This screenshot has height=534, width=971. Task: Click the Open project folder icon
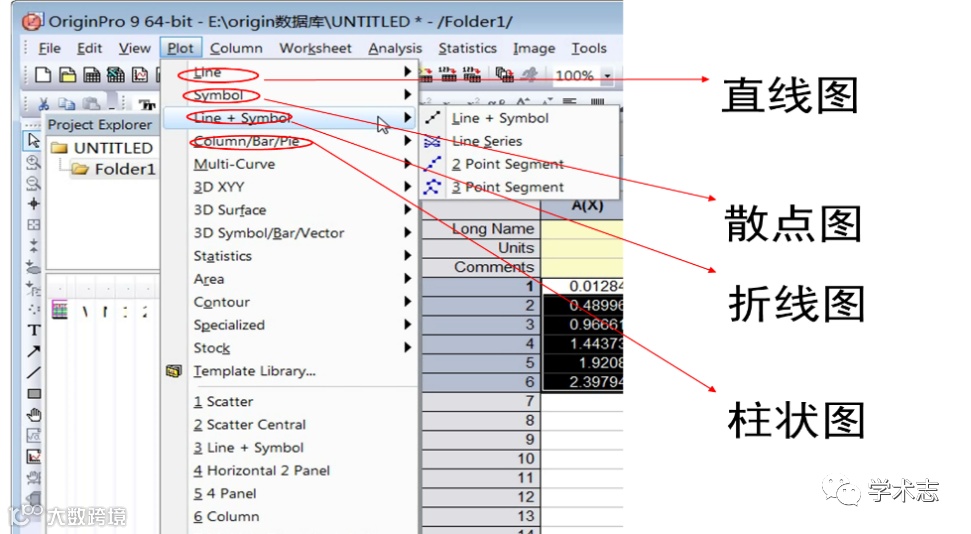point(67,75)
